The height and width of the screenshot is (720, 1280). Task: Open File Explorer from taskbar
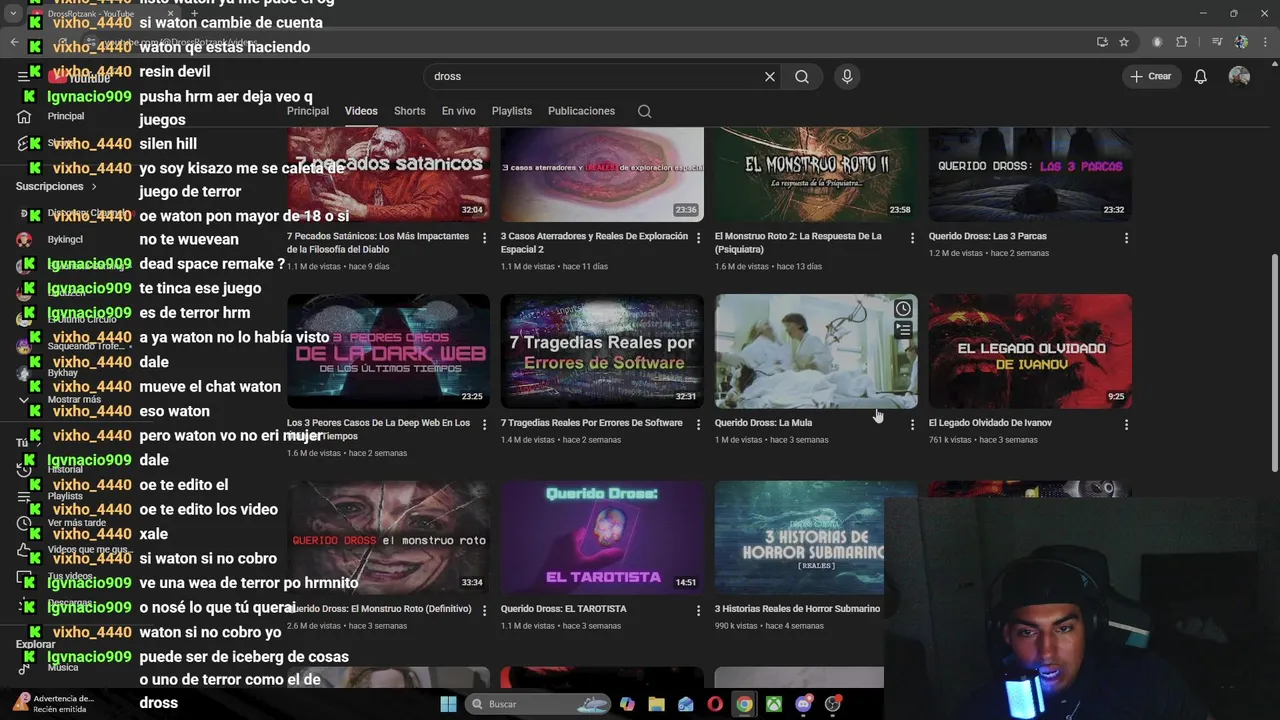[x=656, y=704]
